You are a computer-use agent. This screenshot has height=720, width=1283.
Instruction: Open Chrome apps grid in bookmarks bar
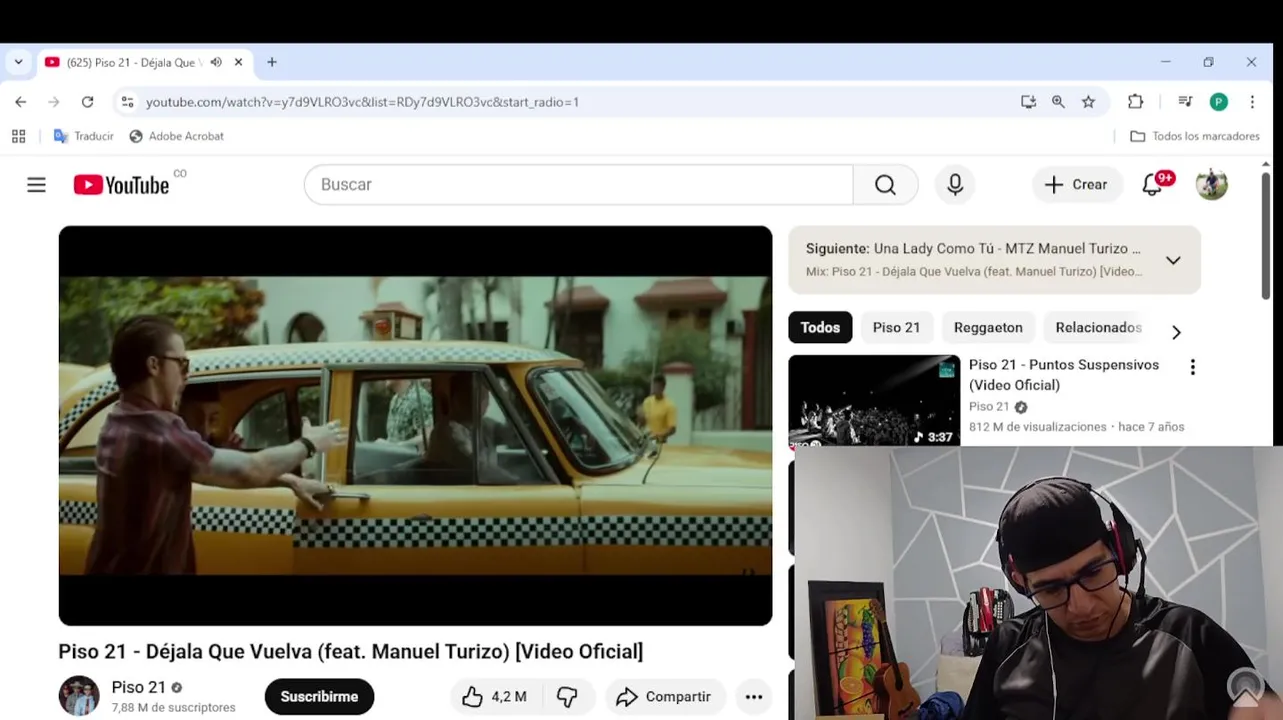click(18, 136)
